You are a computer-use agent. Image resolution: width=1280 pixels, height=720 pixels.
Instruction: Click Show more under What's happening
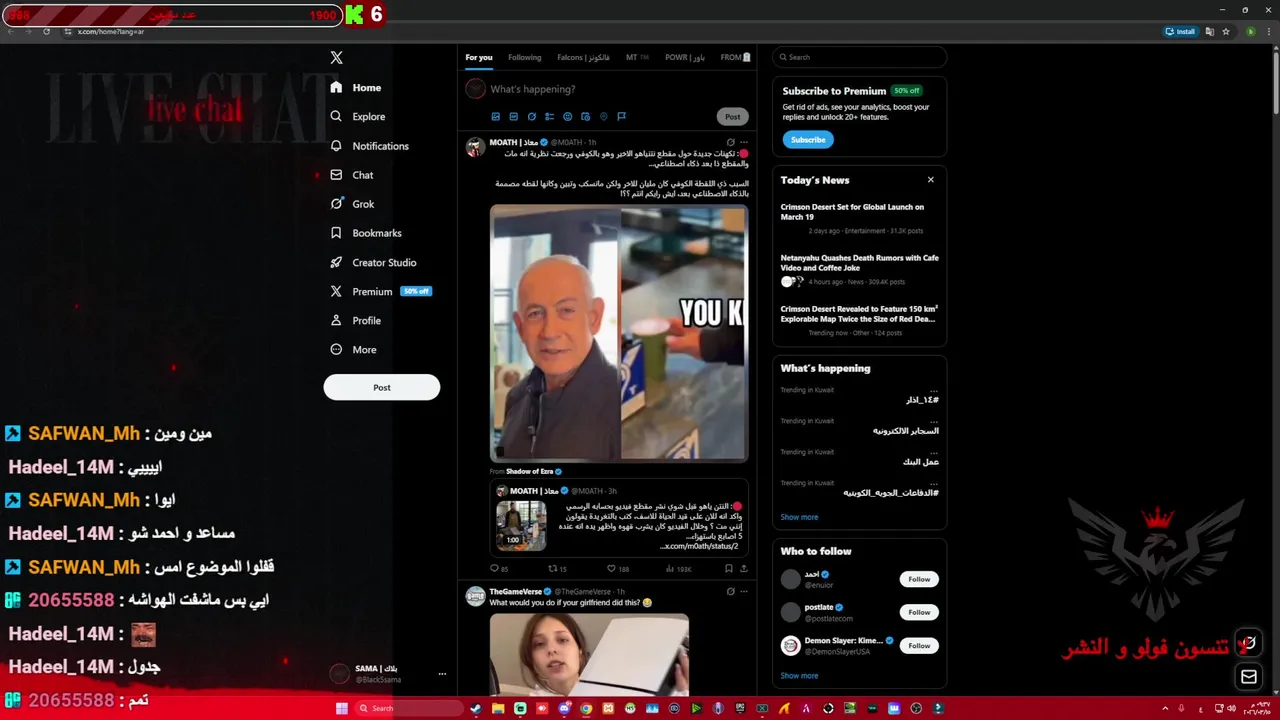[x=799, y=517]
